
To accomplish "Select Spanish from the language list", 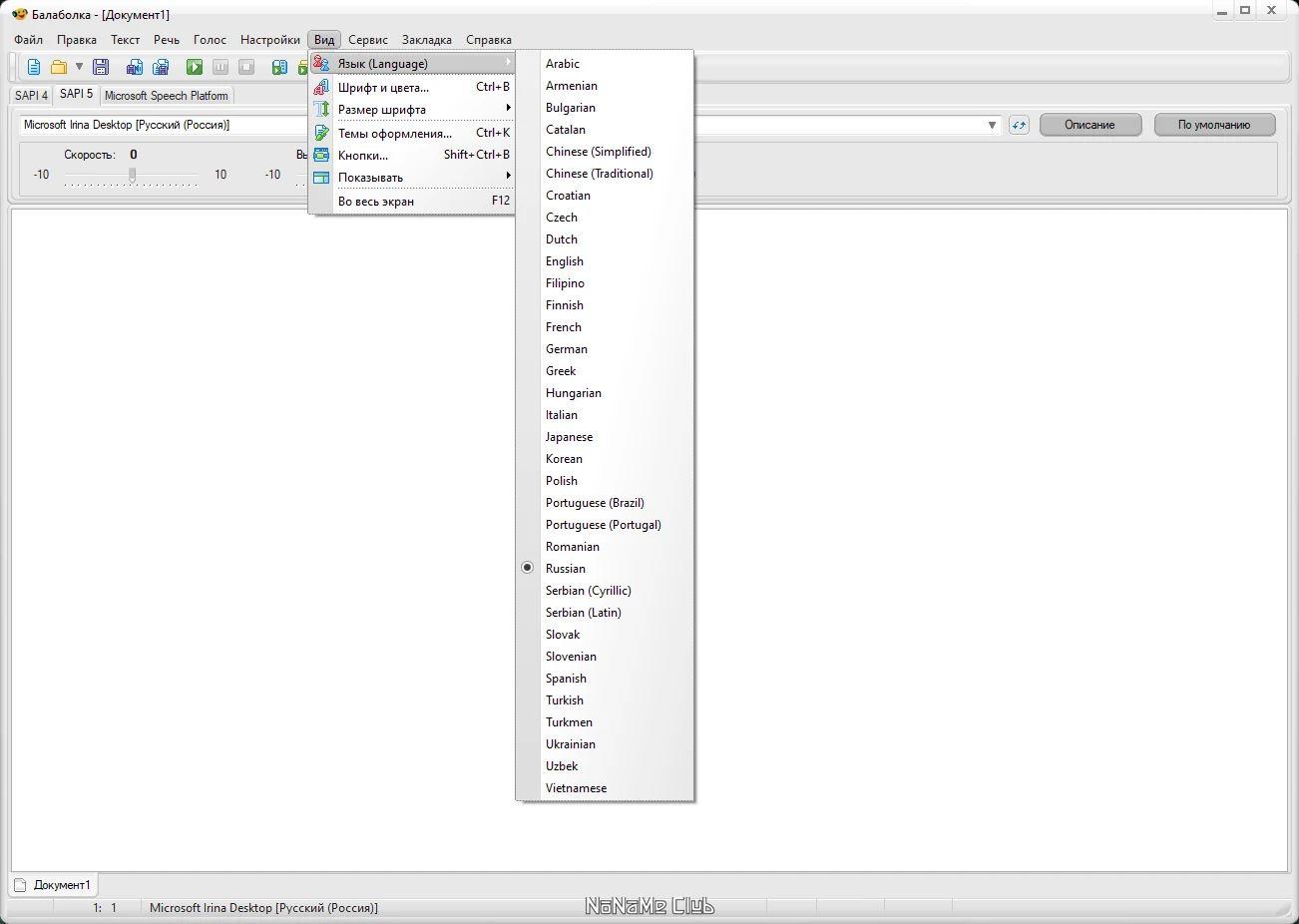I will point(605,679).
